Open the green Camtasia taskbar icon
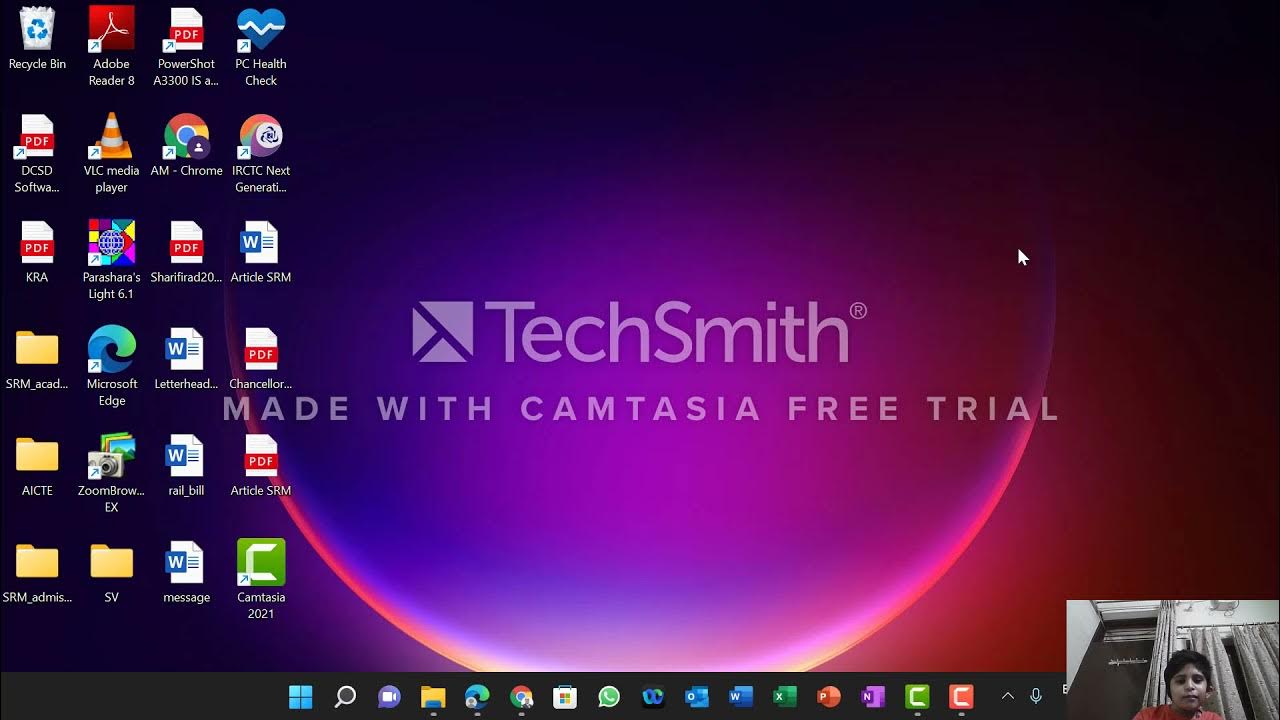This screenshot has height=720, width=1280. point(917,697)
